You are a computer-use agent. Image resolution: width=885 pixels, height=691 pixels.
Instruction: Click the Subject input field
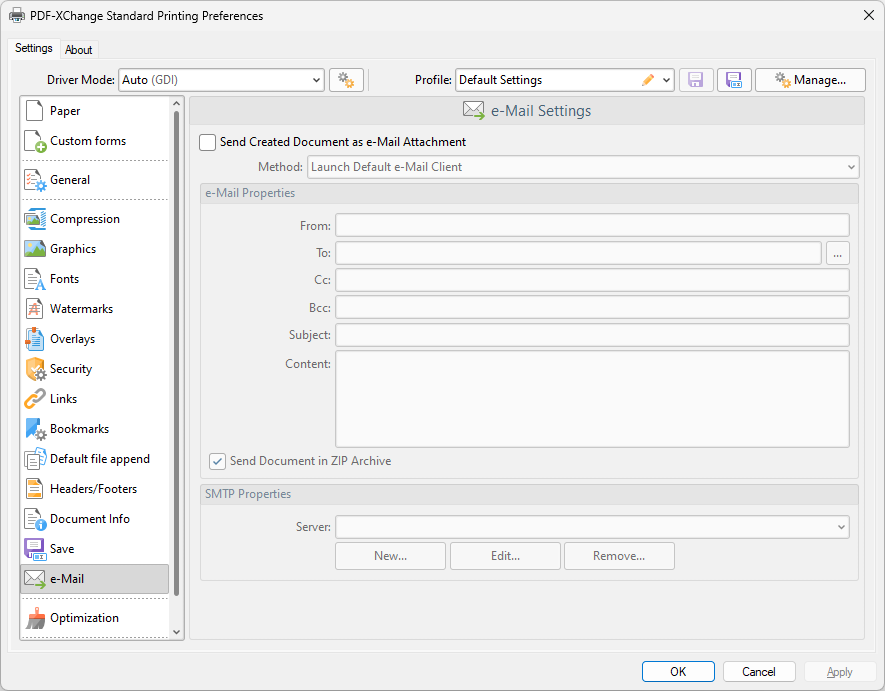click(x=592, y=335)
